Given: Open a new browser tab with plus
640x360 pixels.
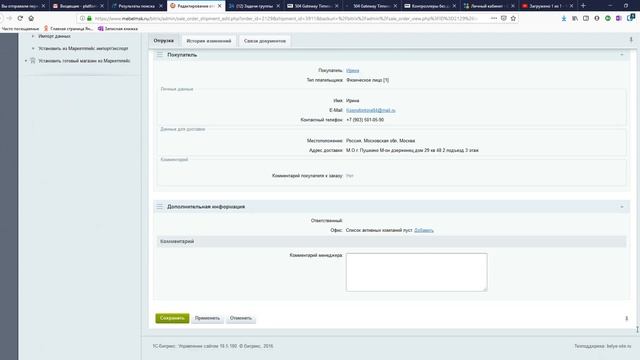Looking at the screenshot, I should 583,6.
